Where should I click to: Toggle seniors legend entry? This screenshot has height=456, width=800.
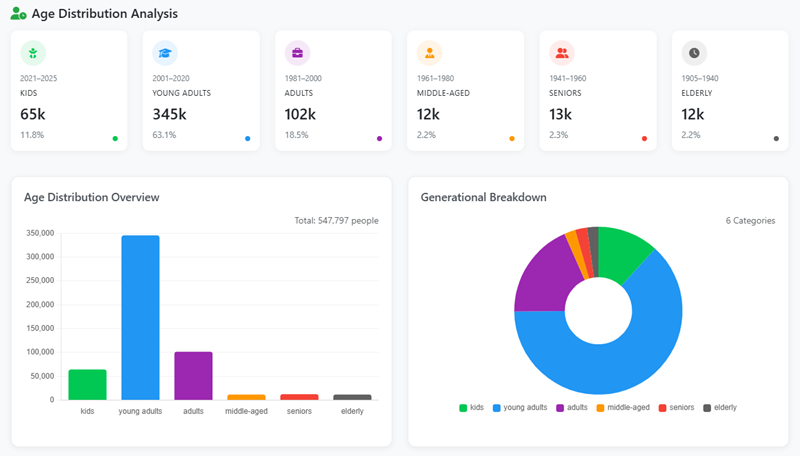[677, 408]
